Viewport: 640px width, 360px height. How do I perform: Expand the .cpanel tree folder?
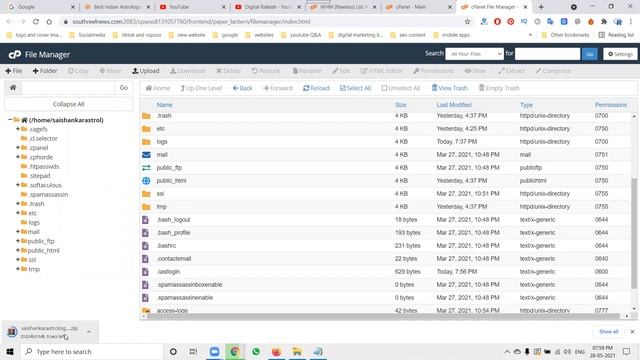tap(18, 147)
